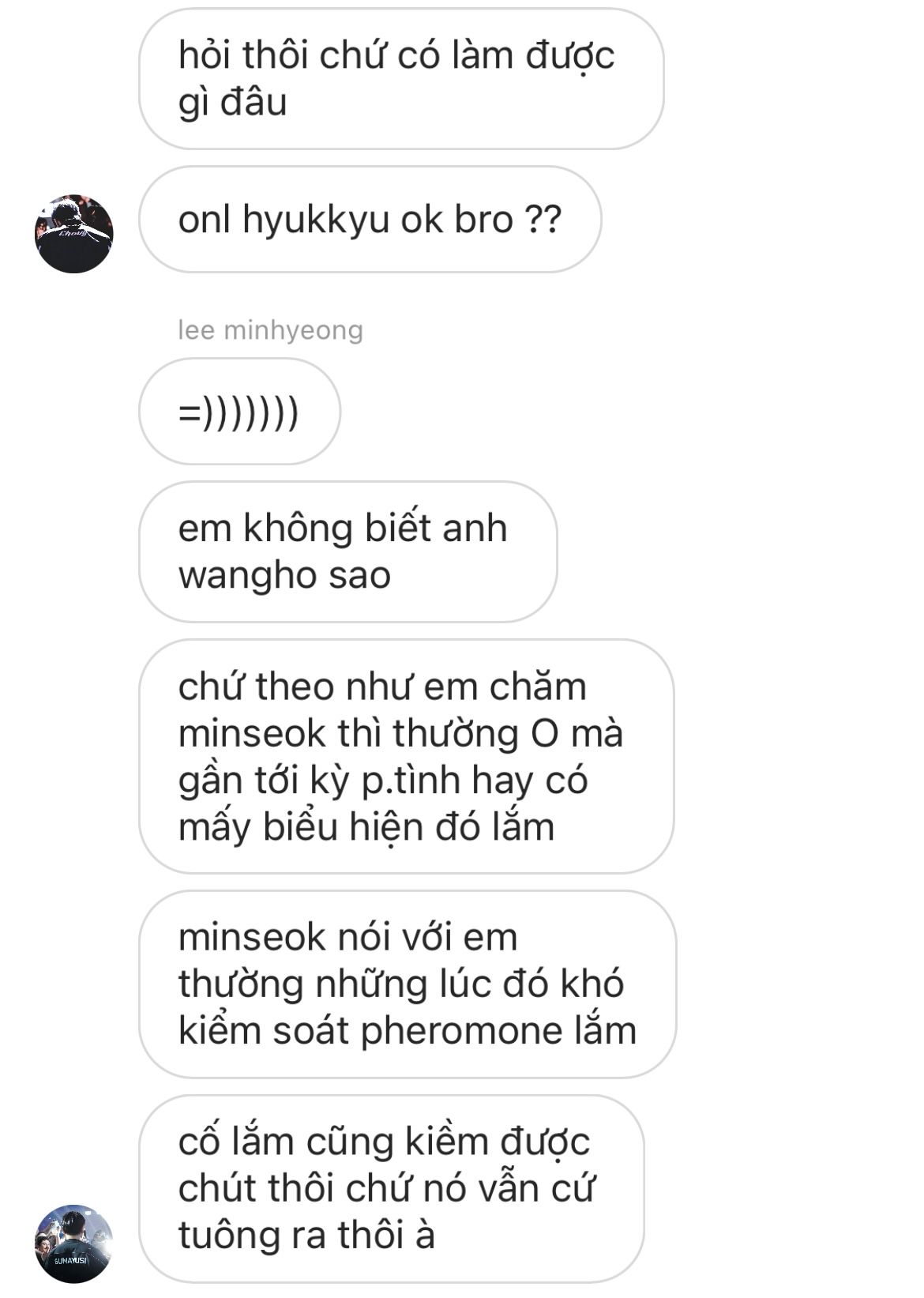
Task: Tap the sender name lee minhyeong
Action: click(270, 329)
